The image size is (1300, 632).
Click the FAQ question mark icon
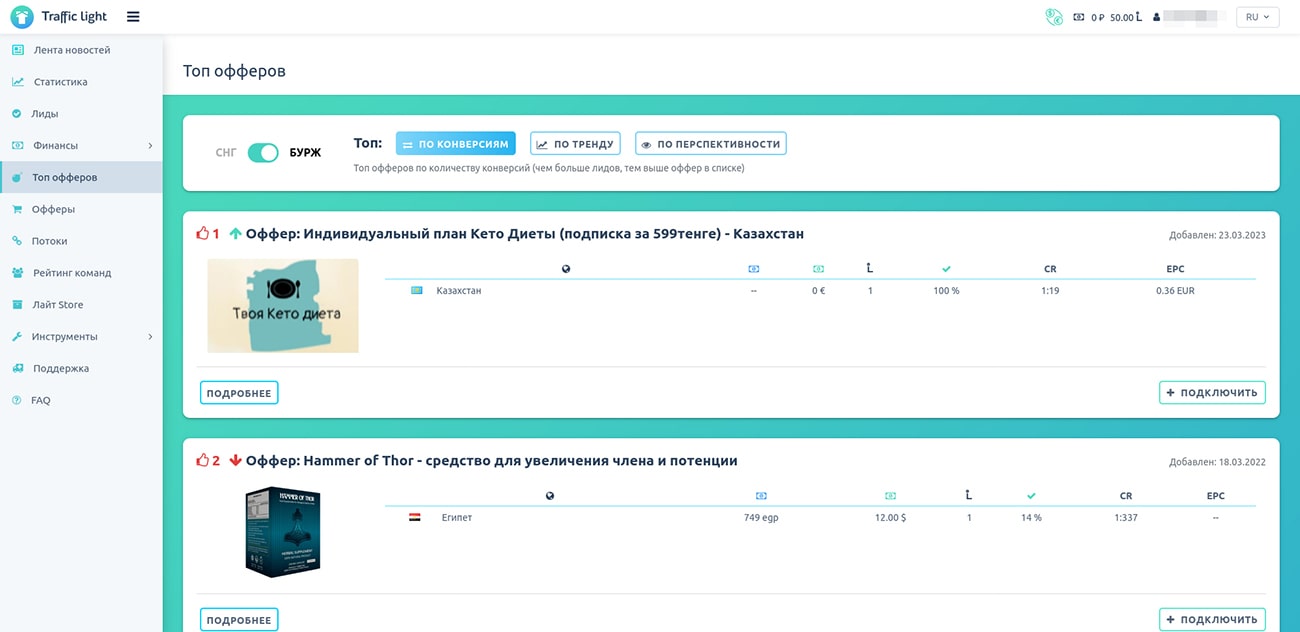click(16, 400)
